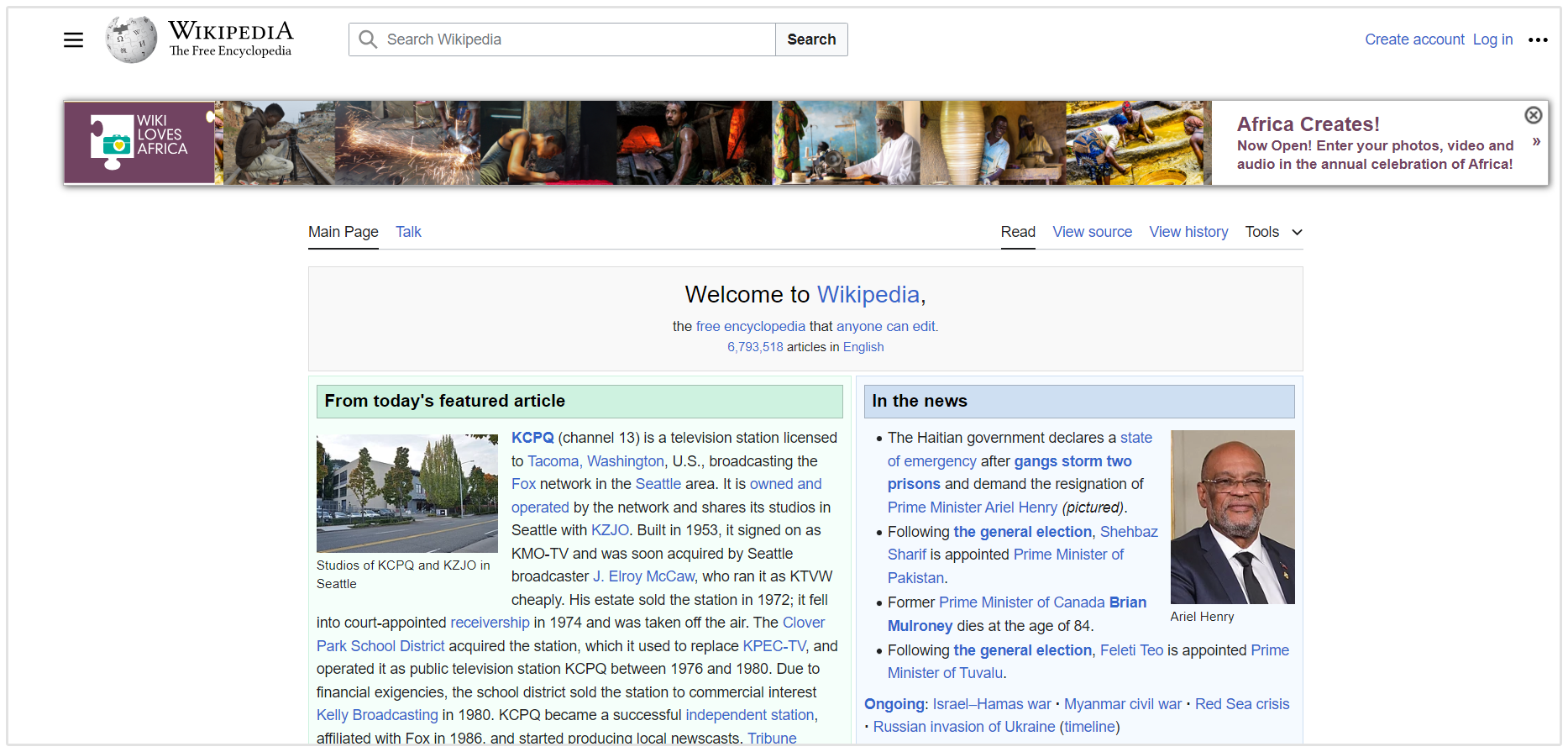
Task: Open the KCPQ featured article link
Action: 532,438
